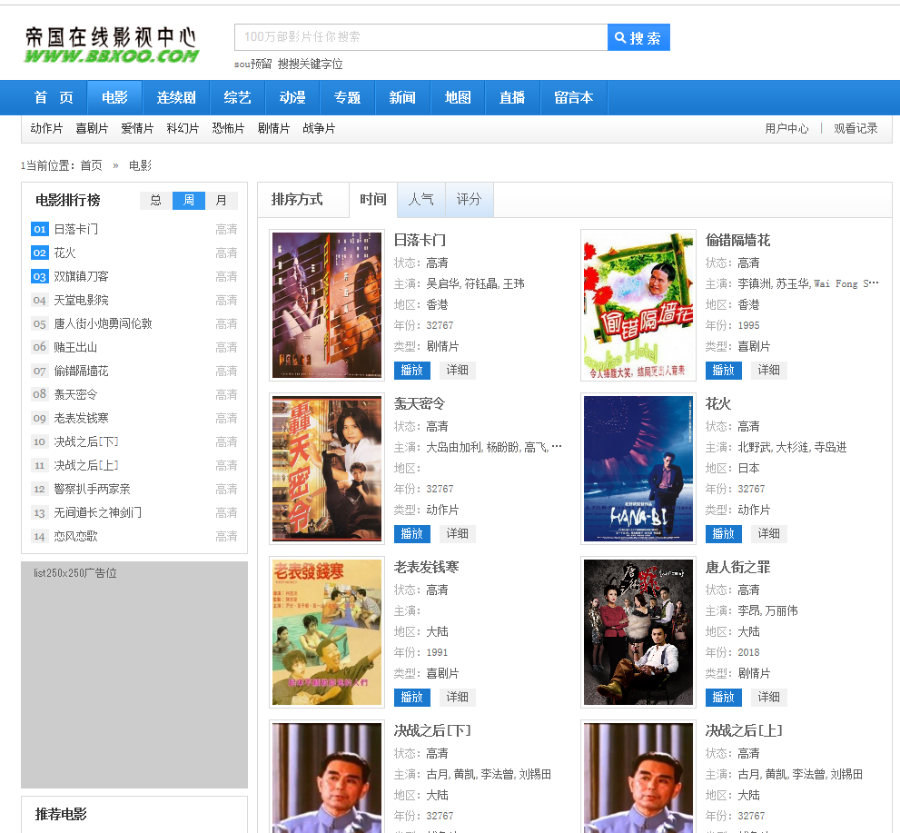Switch ranking to 总 tab
This screenshot has width=900, height=833.
point(156,200)
